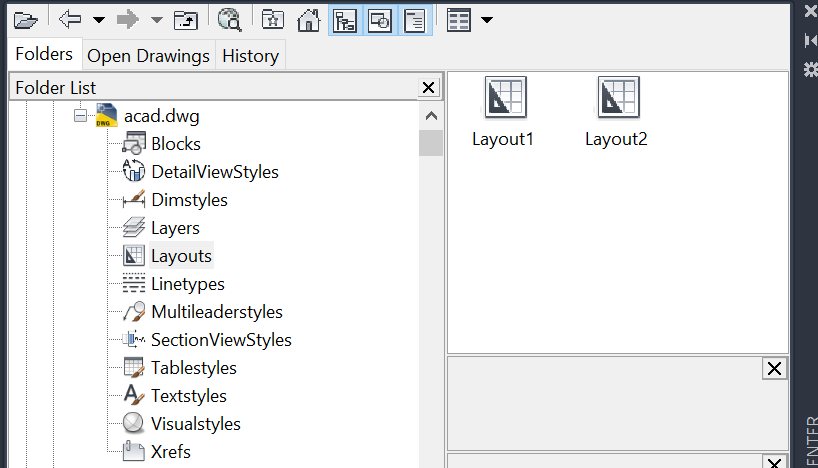Toggle palette auto-hide button
Image resolution: width=818 pixels, height=468 pixels.
click(x=810, y=40)
